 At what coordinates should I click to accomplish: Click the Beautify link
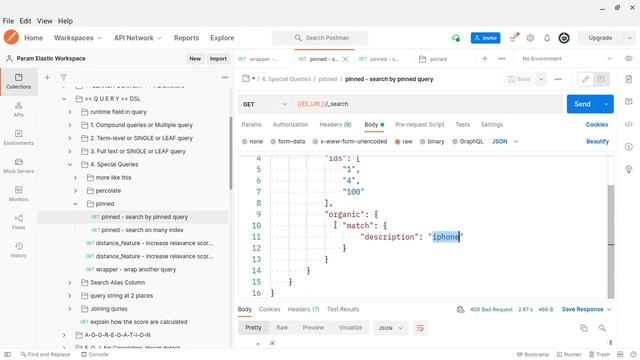[597, 142]
